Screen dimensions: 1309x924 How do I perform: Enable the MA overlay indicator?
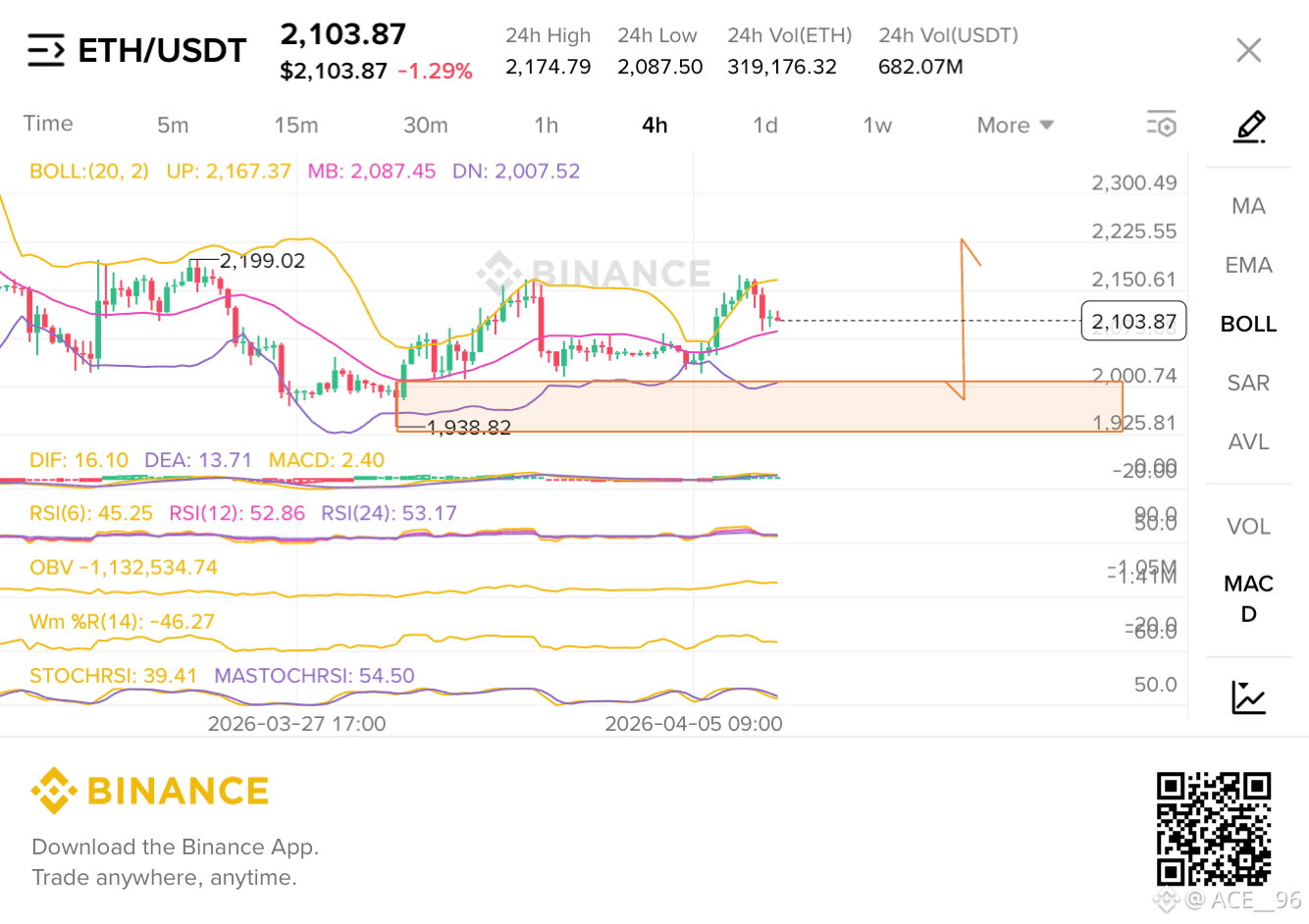(1249, 206)
